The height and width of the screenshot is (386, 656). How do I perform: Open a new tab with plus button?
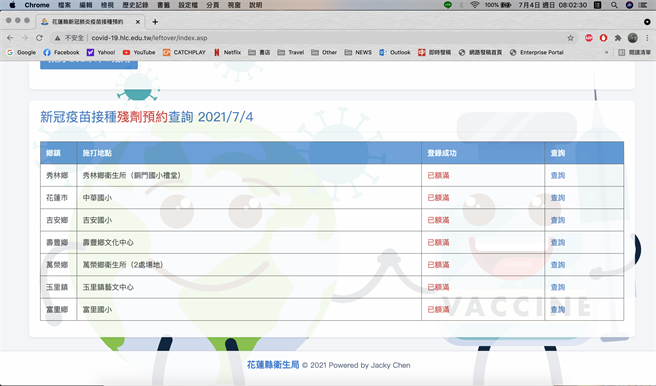155,22
